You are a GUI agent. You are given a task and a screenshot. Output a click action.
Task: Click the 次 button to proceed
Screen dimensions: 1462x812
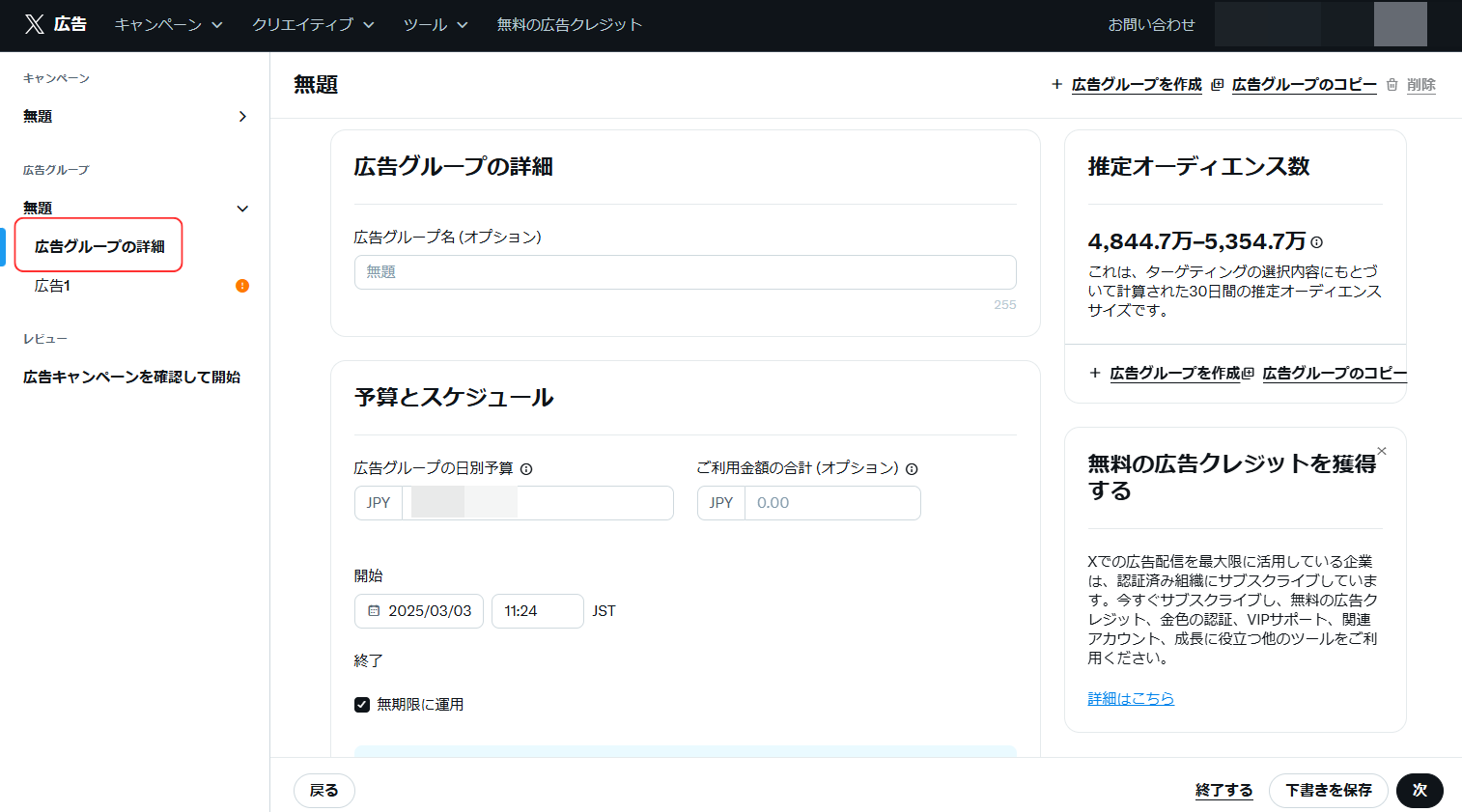point(1420,790)
